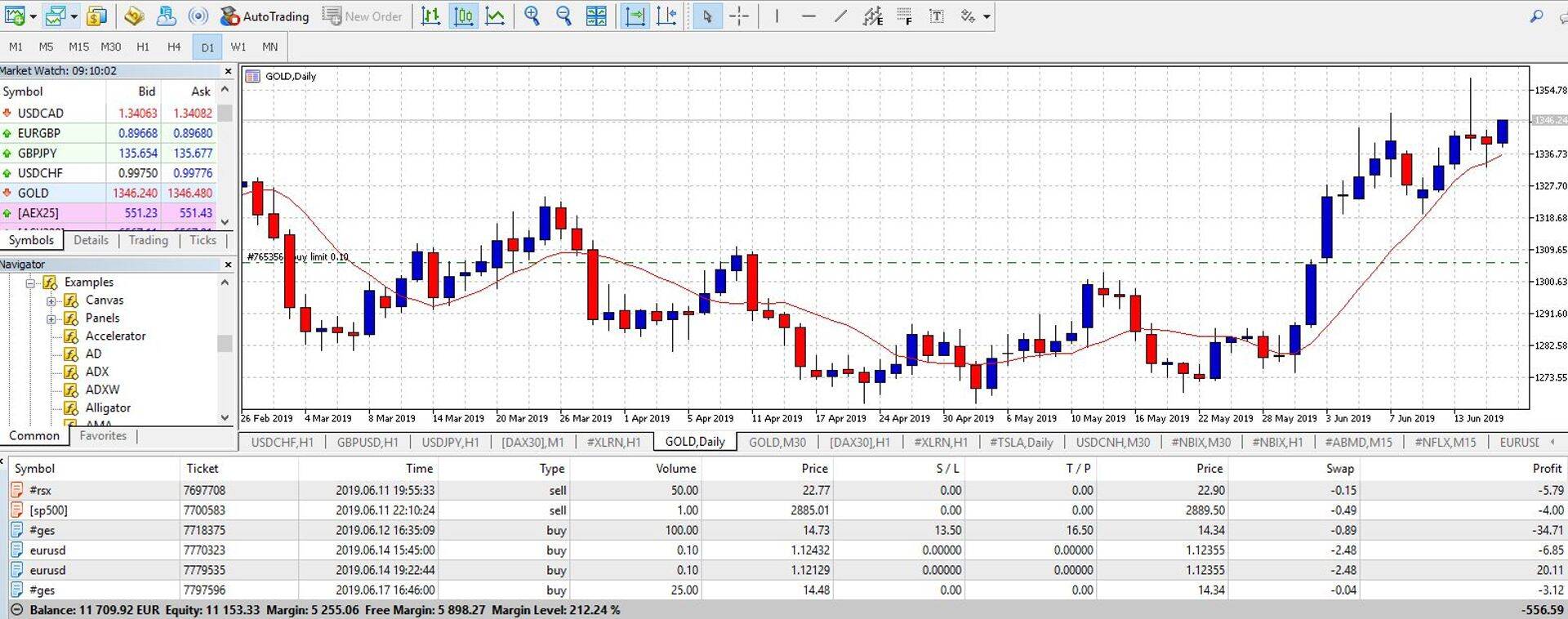The image size is (1568, 619).
Task: Toggle AutoTrading on or off
Action: click(x=265, y=16)
